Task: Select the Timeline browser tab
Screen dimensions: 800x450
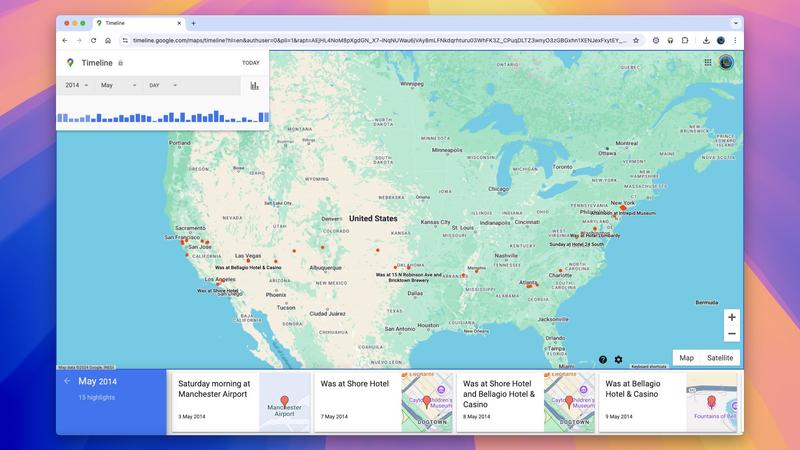Action: point(139,23)
